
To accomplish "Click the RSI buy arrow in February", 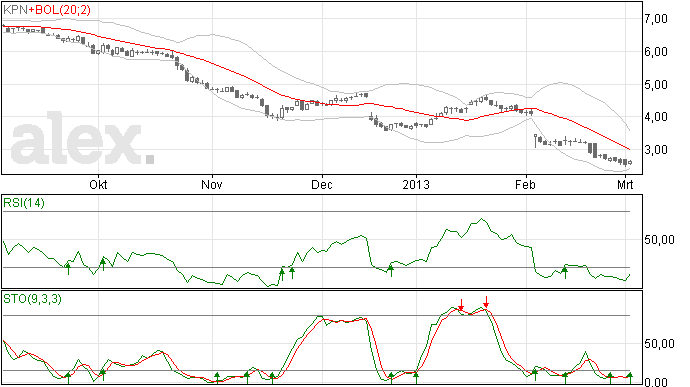I will (565, 272).
